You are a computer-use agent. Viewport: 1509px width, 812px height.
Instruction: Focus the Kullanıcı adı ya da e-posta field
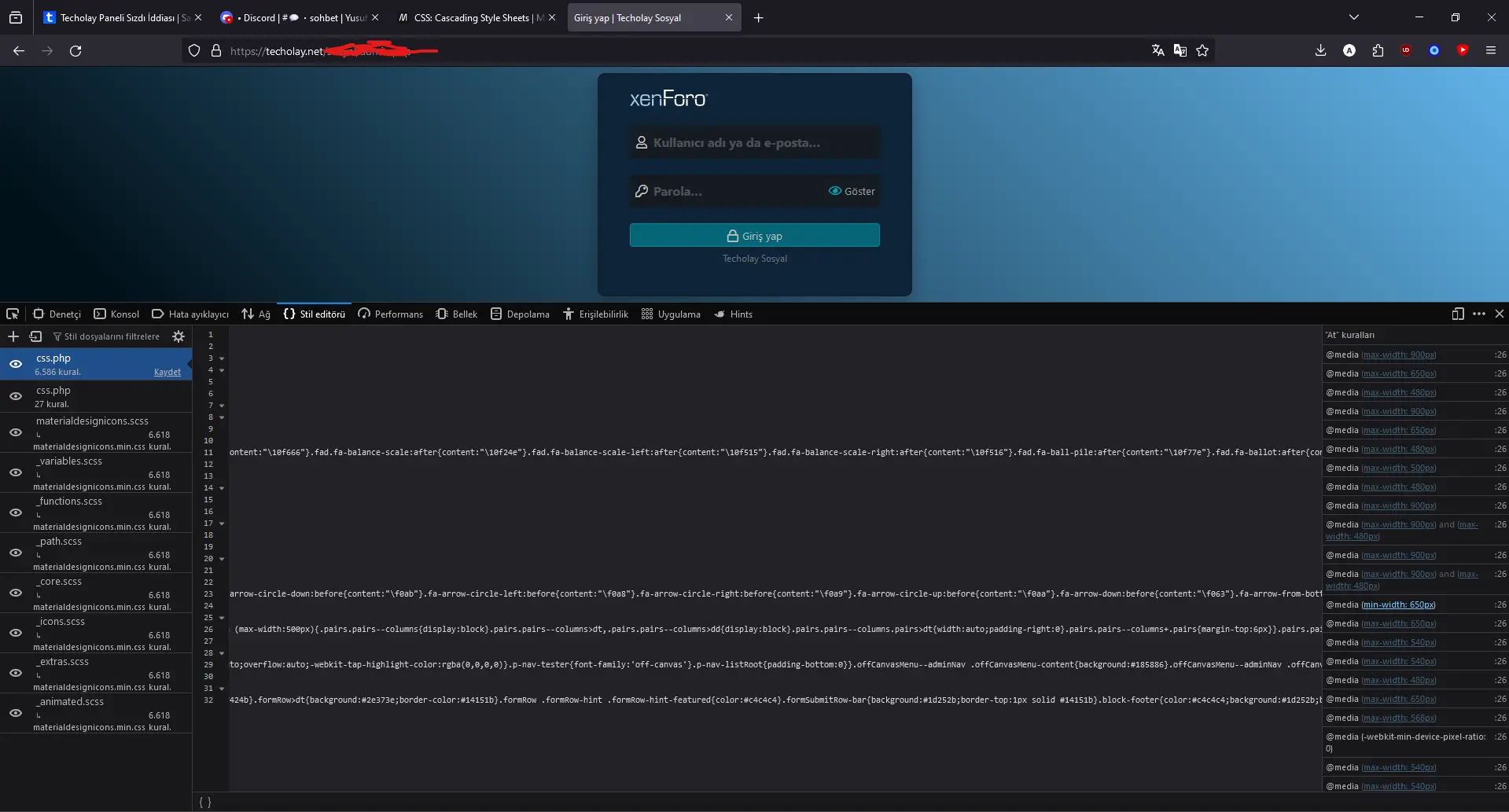tap(755, 142)
